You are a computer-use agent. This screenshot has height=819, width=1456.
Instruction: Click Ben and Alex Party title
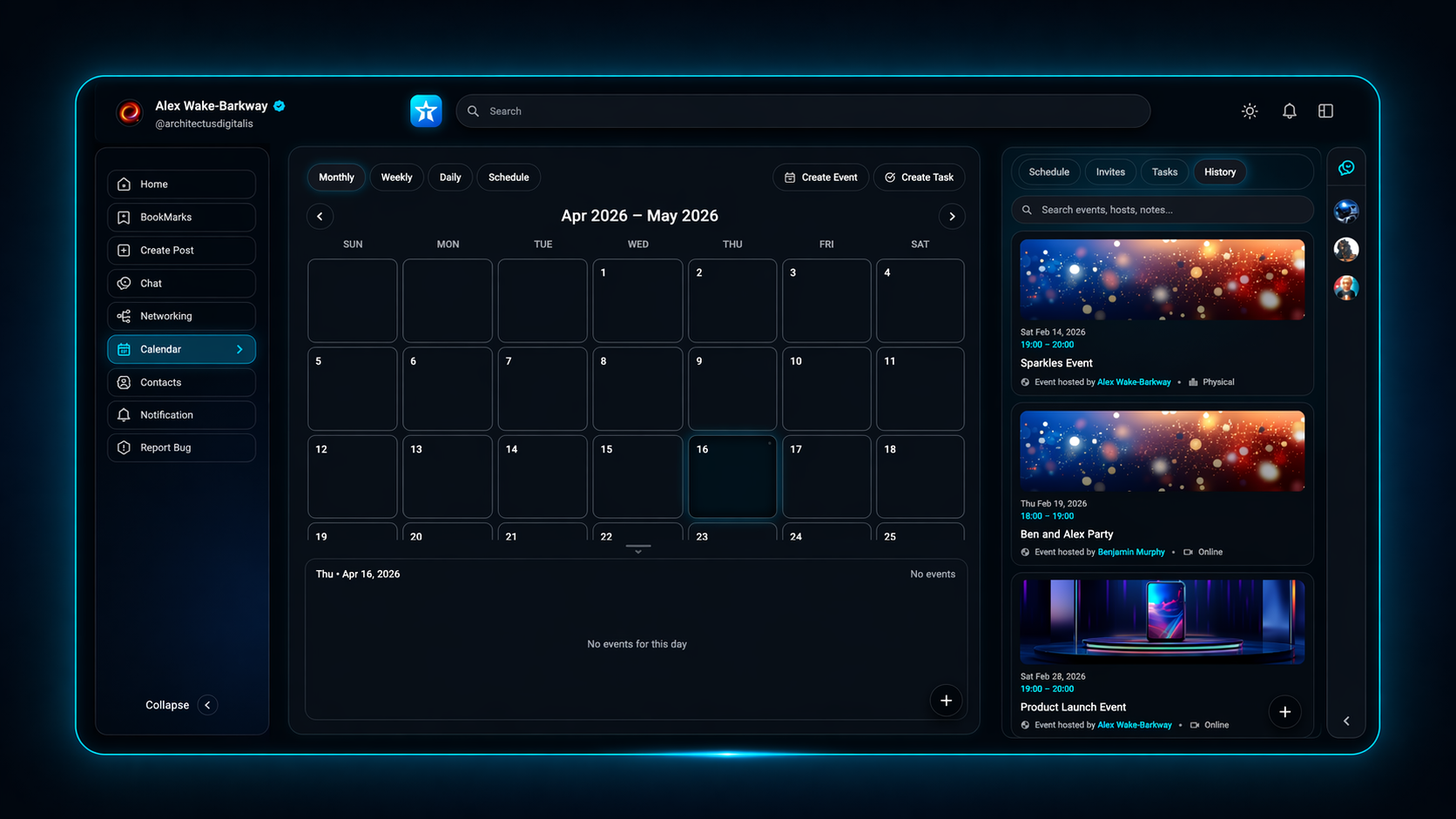1067,534
